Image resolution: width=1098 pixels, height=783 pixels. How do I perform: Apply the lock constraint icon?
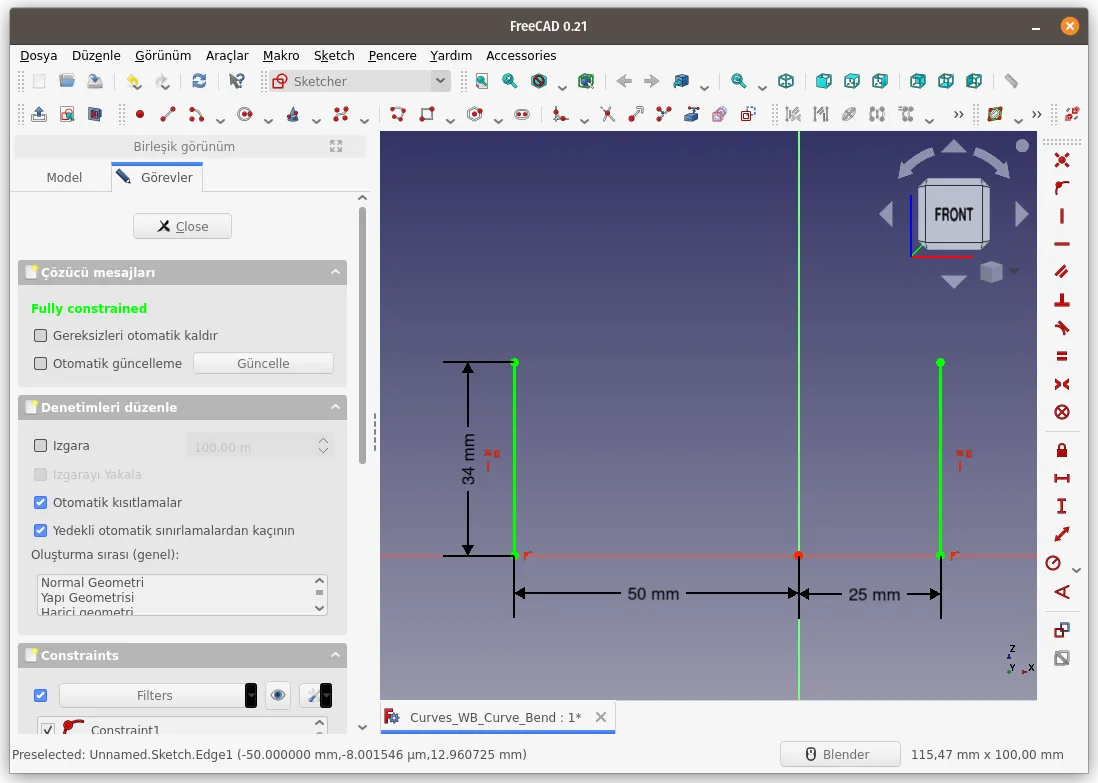[1062, 450]
